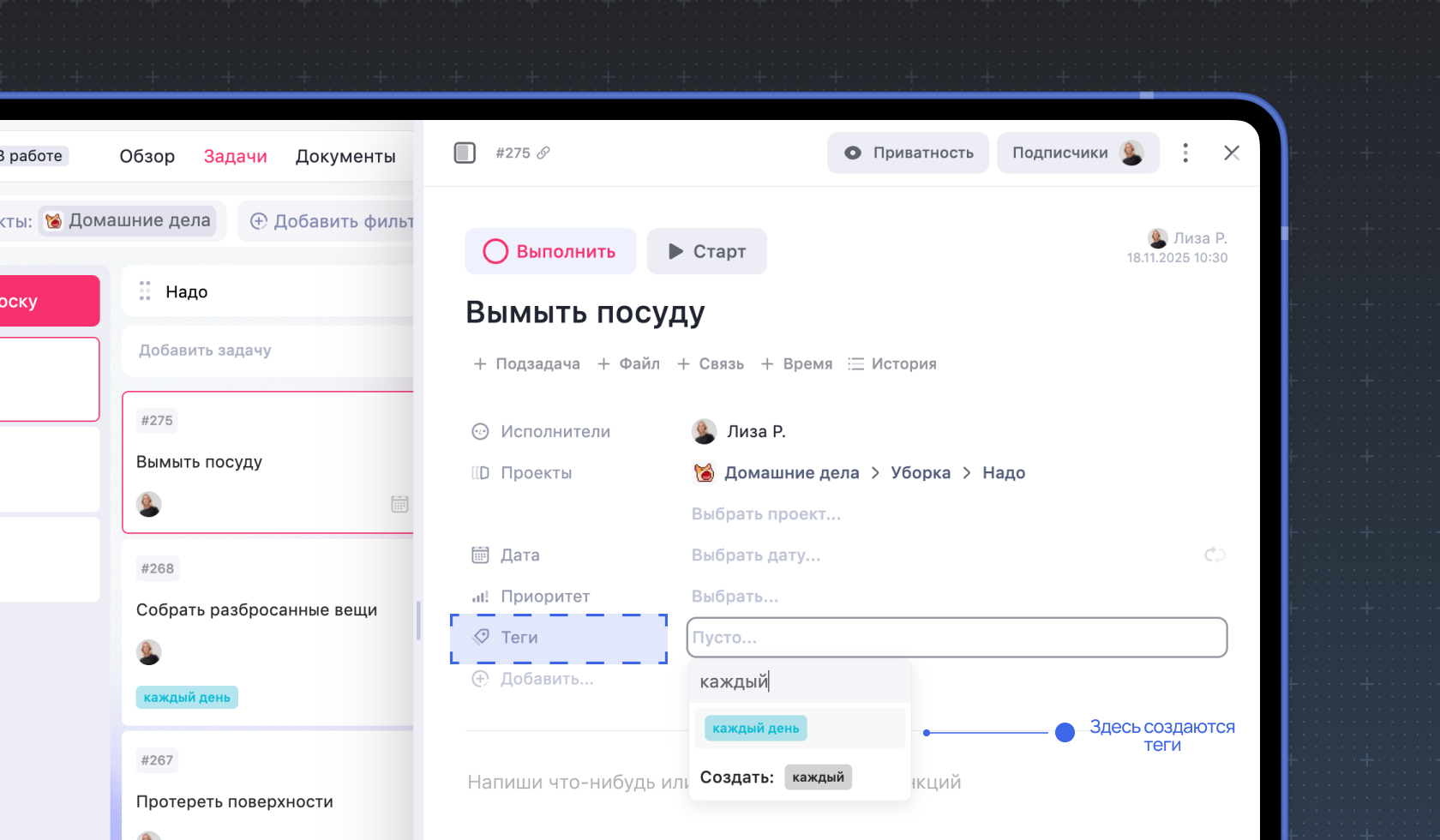Click the priority bars icon next to Приоритет
The height and width of the screenshot is (840, 1440).
pyautogui.click(x=480, y=596)
